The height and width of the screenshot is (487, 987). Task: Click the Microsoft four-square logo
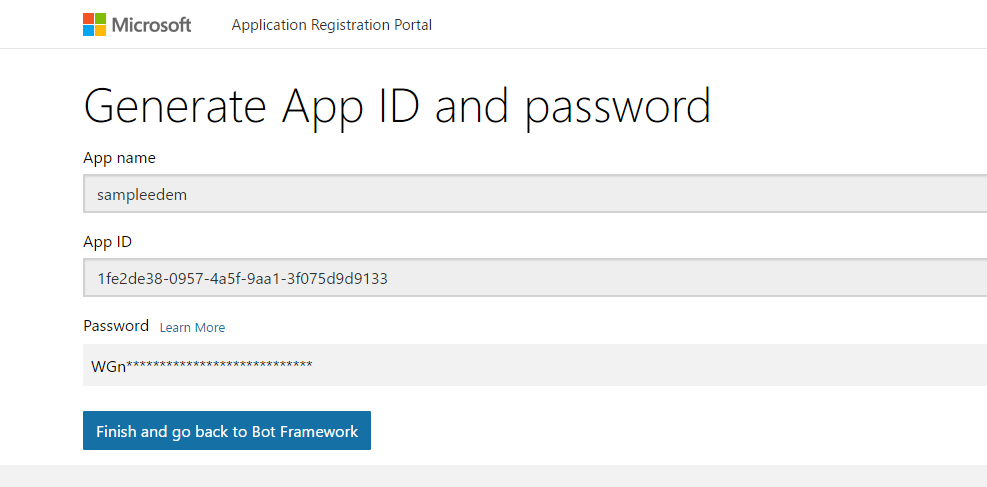(94, 24)
